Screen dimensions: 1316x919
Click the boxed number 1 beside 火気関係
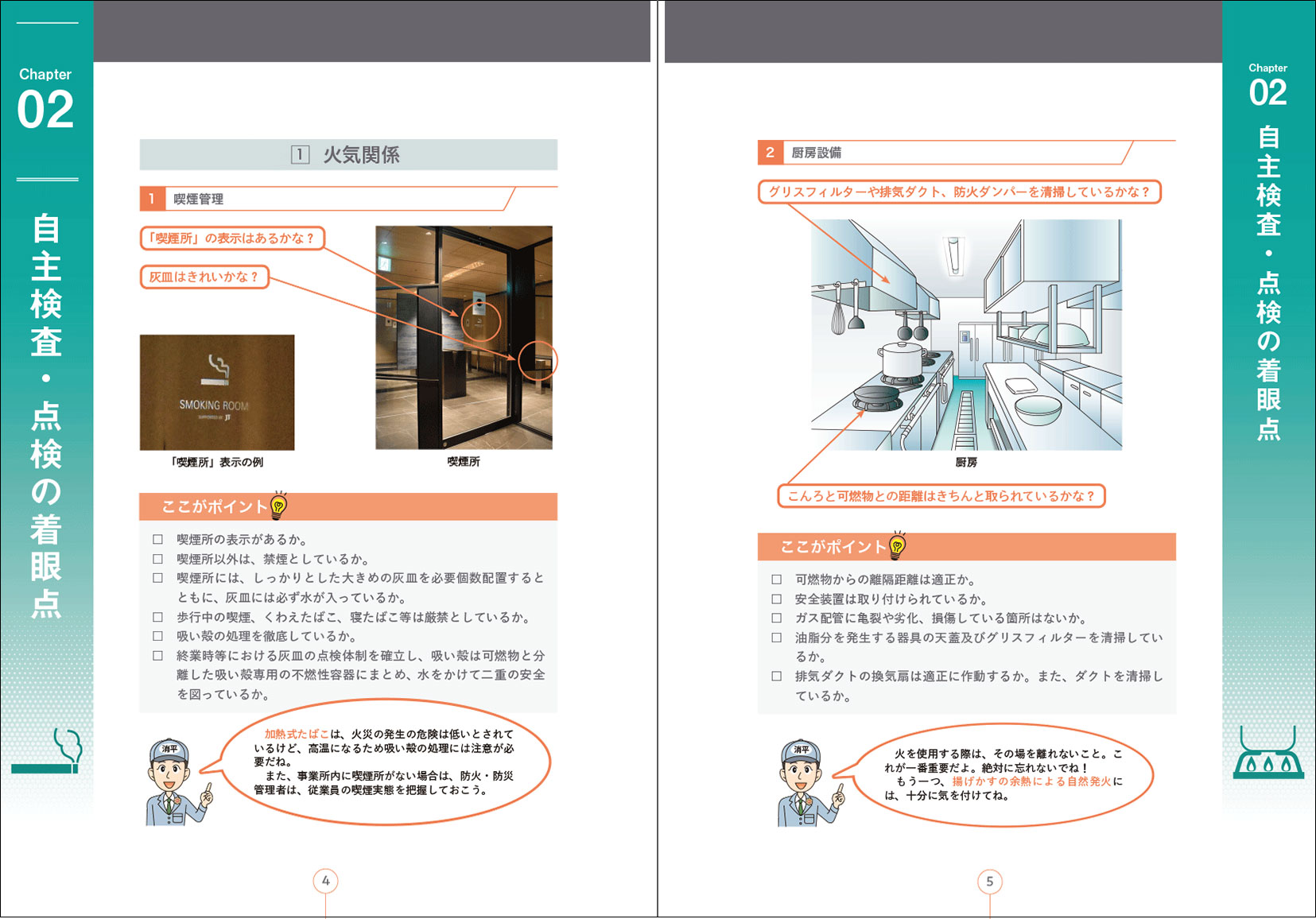point(300,154)
